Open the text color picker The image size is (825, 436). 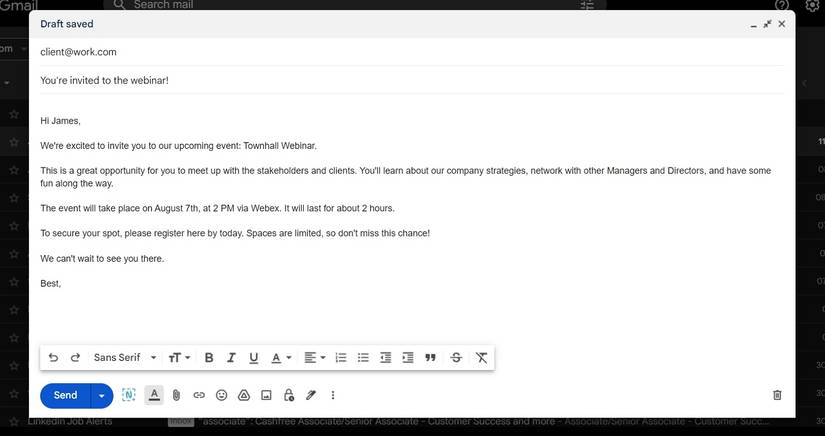(x=281, y=358)
